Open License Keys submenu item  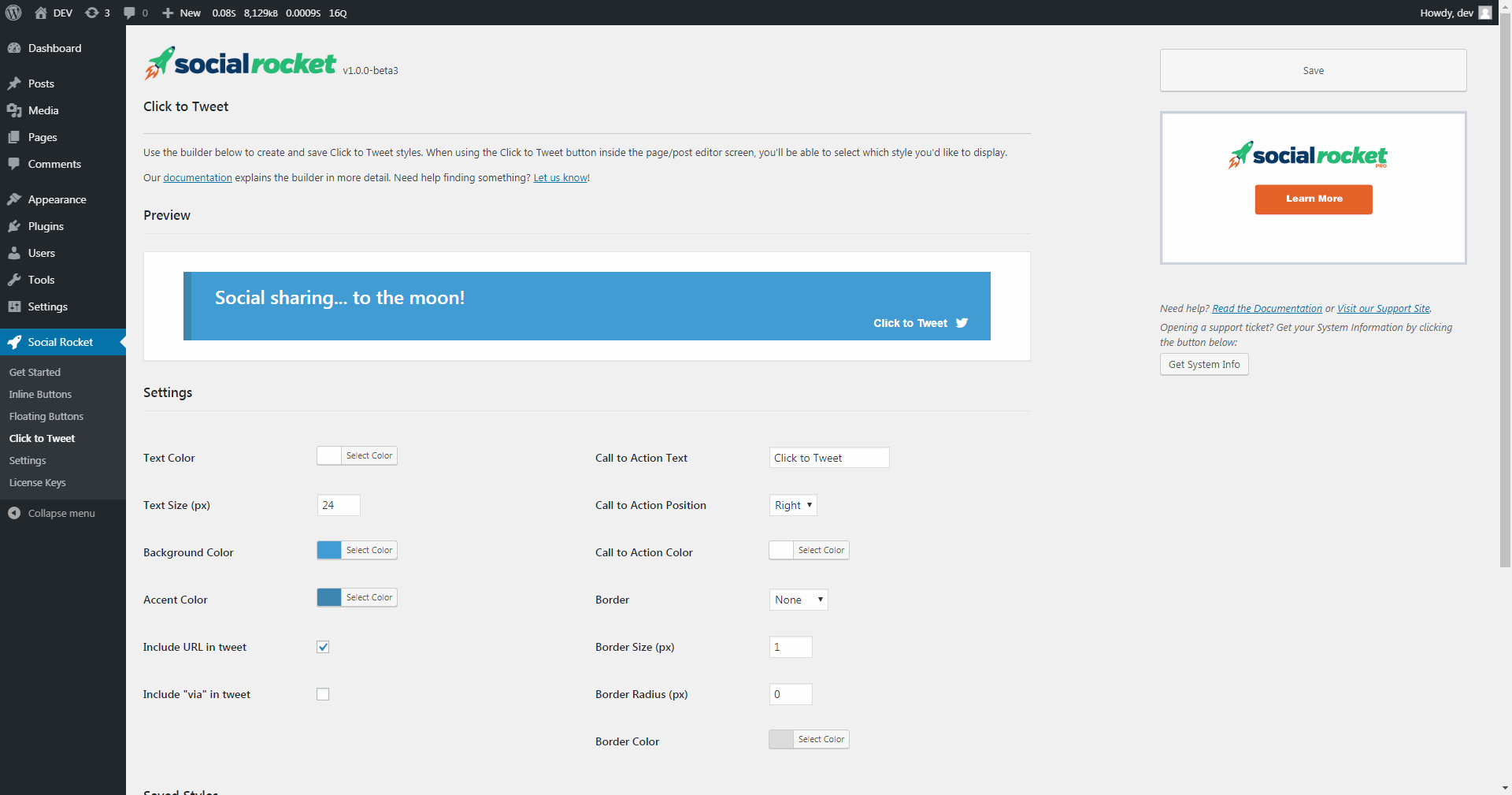tap(37, 482)
